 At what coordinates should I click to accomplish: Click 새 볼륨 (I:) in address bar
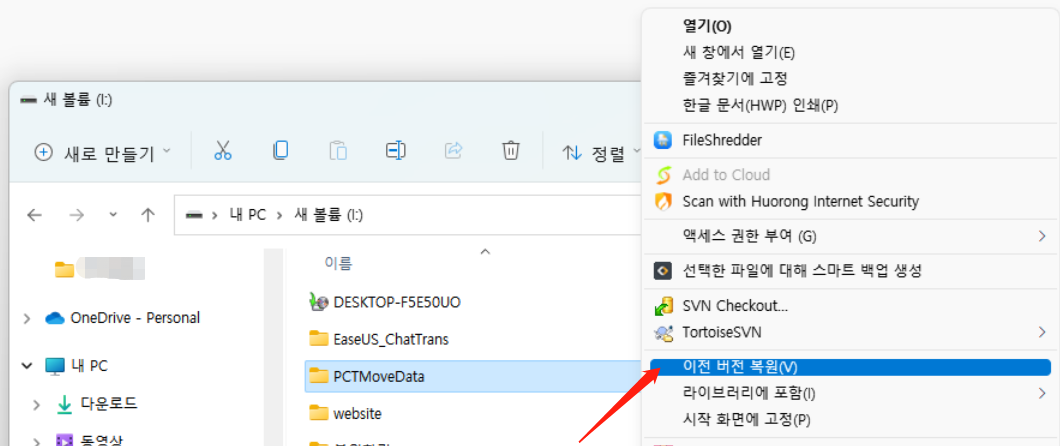coord(329,215)
